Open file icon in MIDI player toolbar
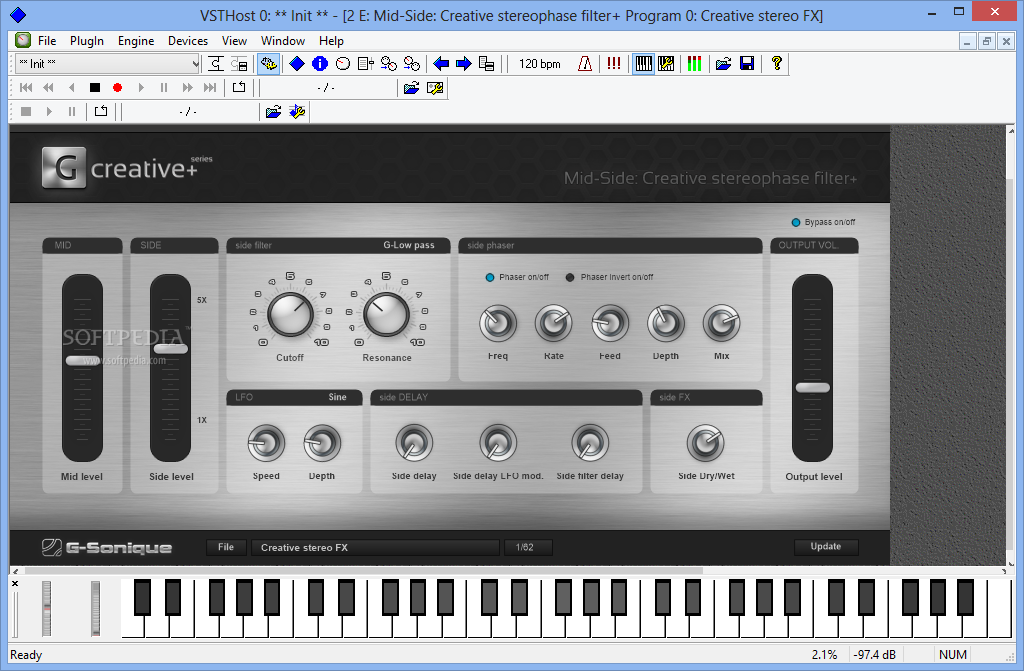The height and width of the screenshot is (671, 1024). [411, 88]
